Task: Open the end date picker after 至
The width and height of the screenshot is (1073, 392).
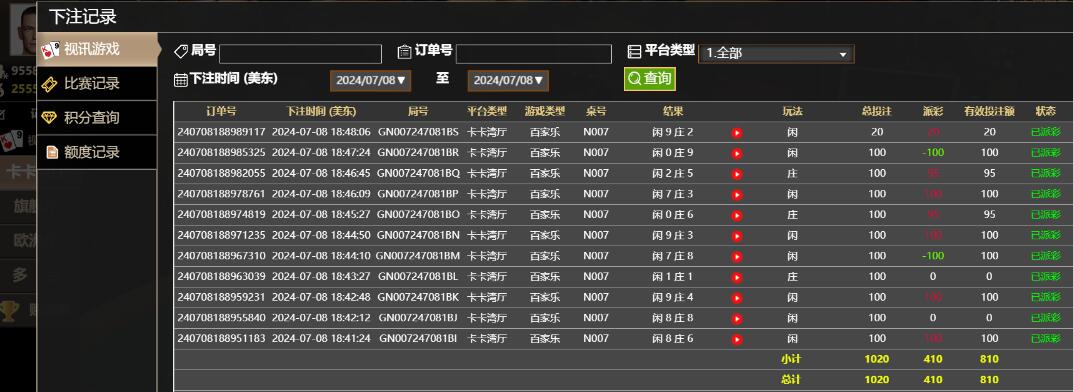Action: tap(508, 80)
